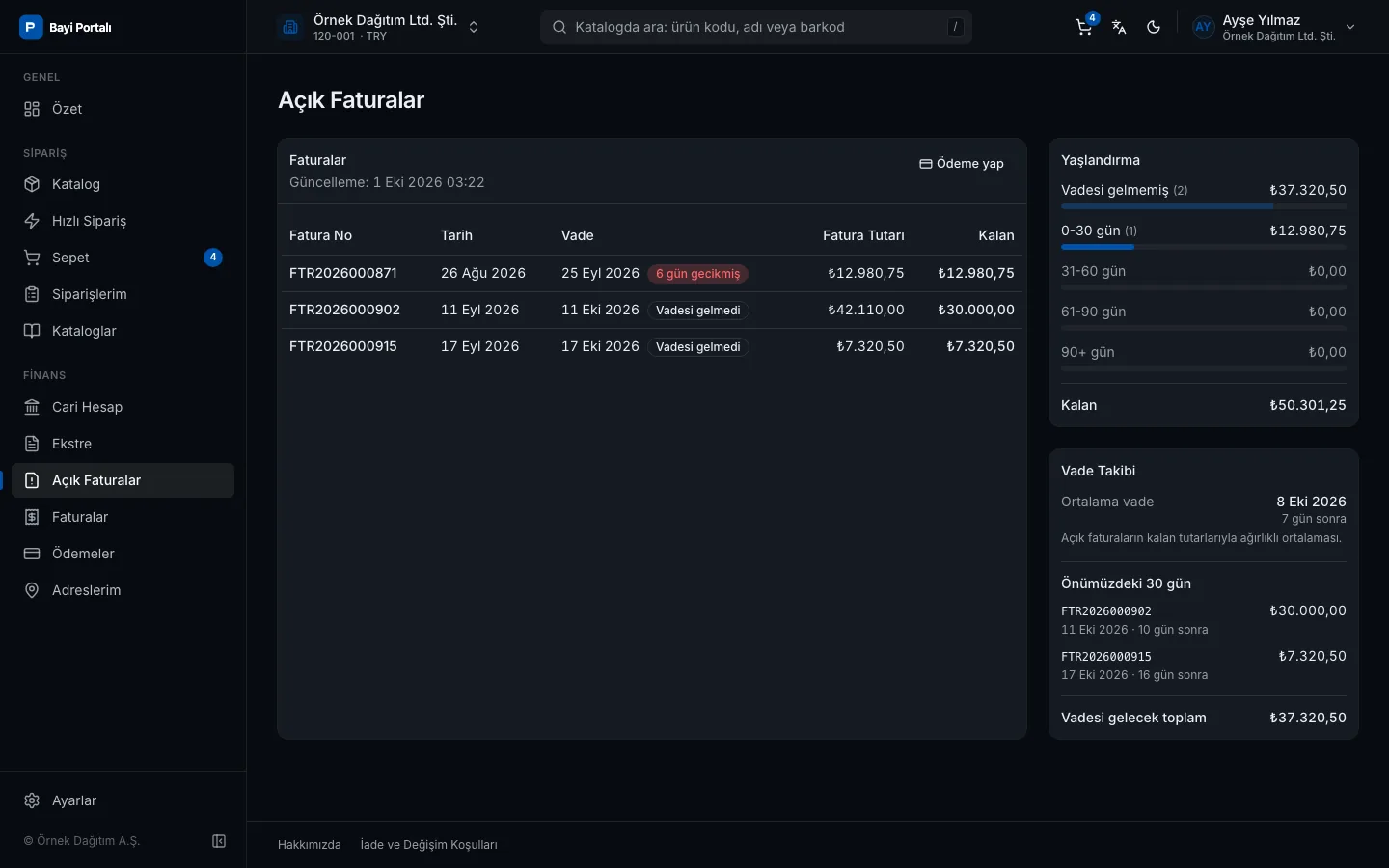Click the Ortalama vade date 8 Eki 2026

pos(1311,502)
